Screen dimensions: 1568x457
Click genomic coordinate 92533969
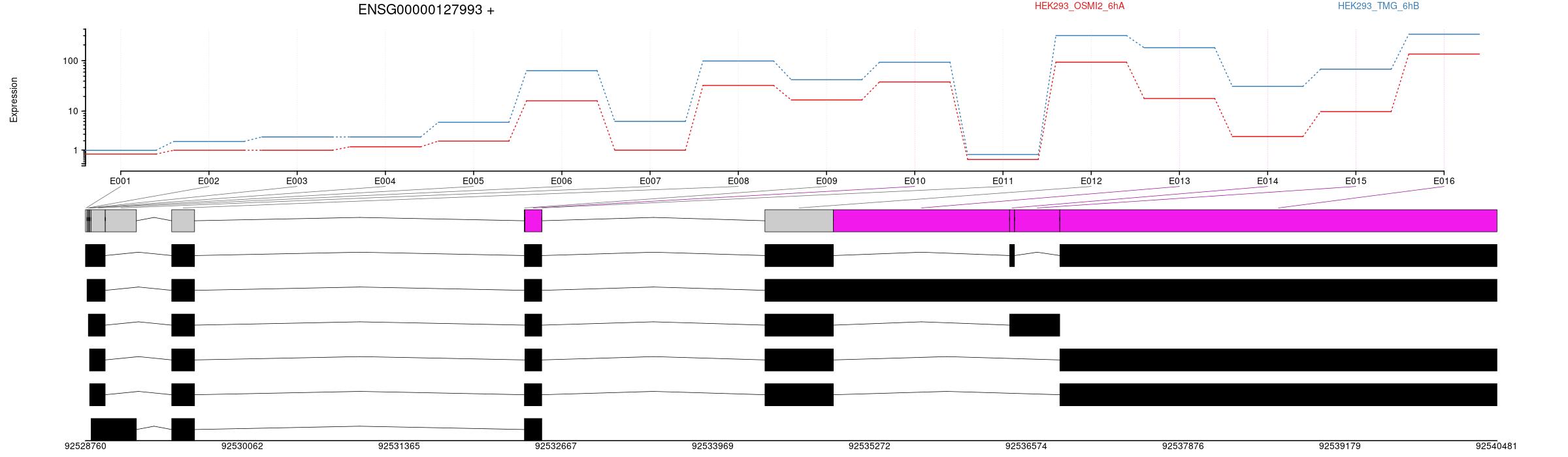pos(713,447)
